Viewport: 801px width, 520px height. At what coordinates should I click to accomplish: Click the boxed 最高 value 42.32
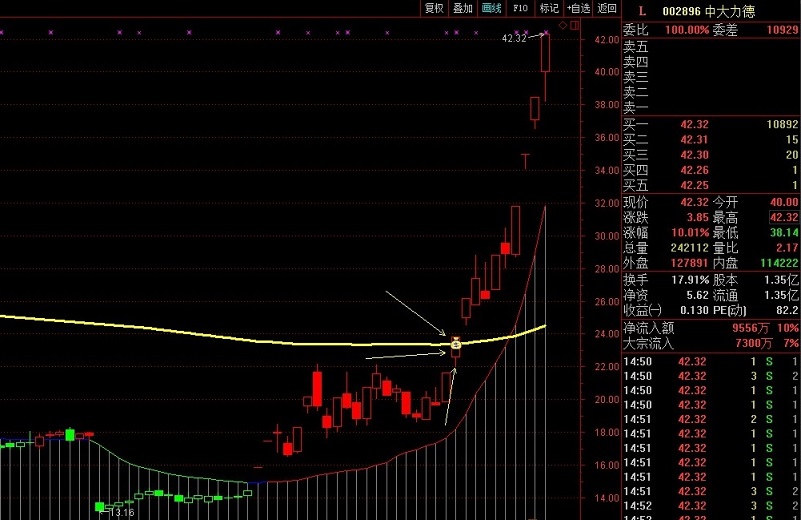[784, 218]
